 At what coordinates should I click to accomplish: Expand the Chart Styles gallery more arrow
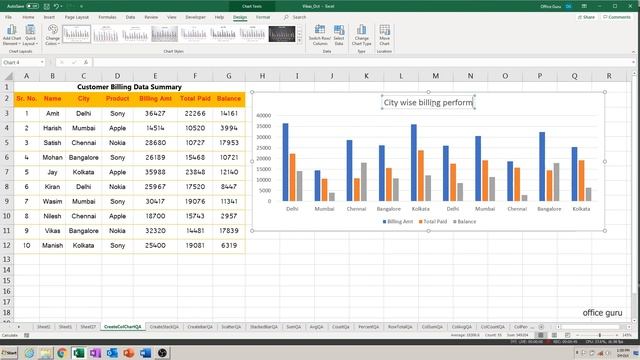[x=300, y=40]
